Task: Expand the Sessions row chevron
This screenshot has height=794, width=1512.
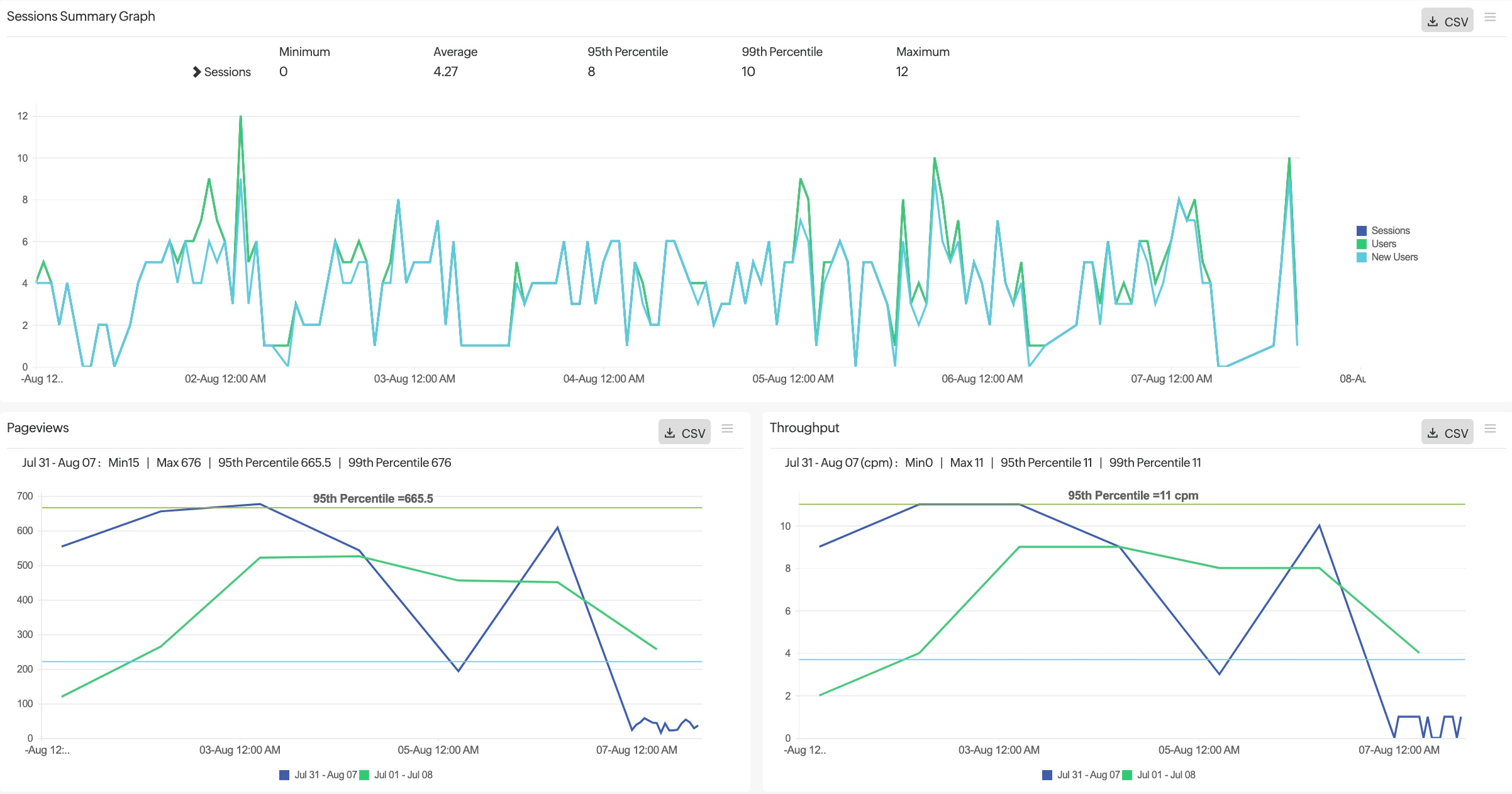Action: tap(196, 72)
